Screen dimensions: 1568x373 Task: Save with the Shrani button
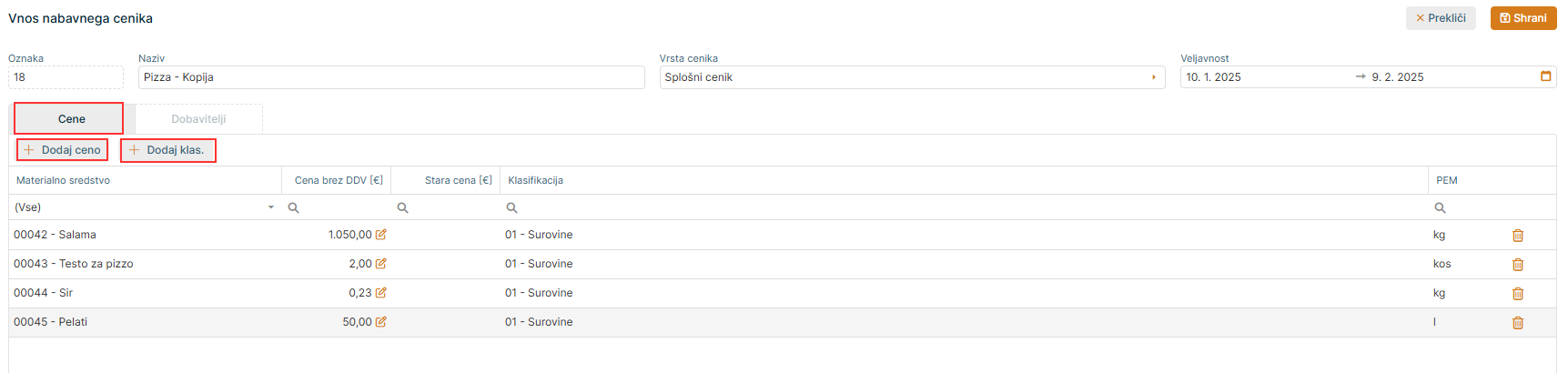coord(1522,18)
